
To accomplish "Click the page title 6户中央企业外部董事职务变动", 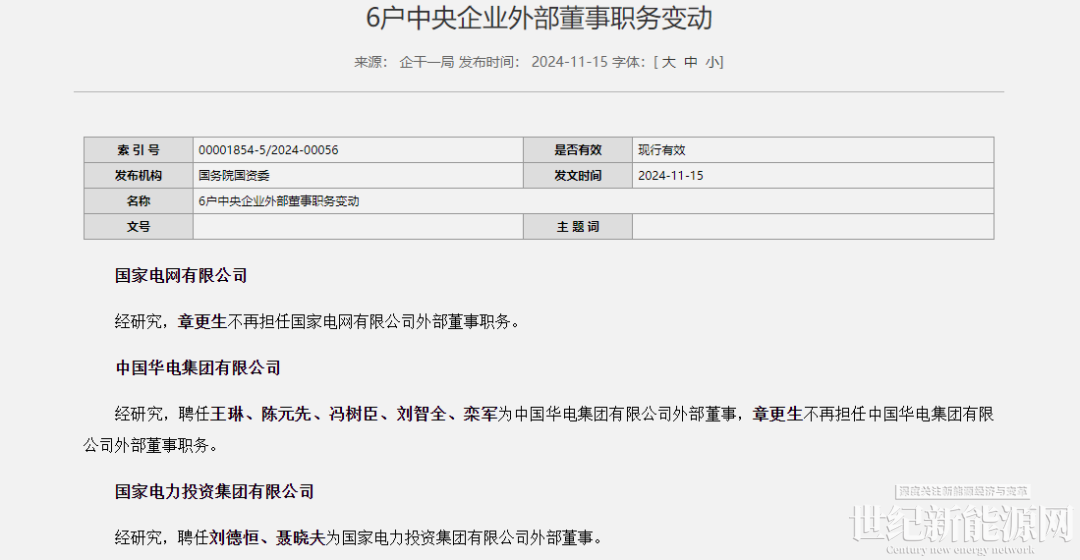I will click(539, 18).
